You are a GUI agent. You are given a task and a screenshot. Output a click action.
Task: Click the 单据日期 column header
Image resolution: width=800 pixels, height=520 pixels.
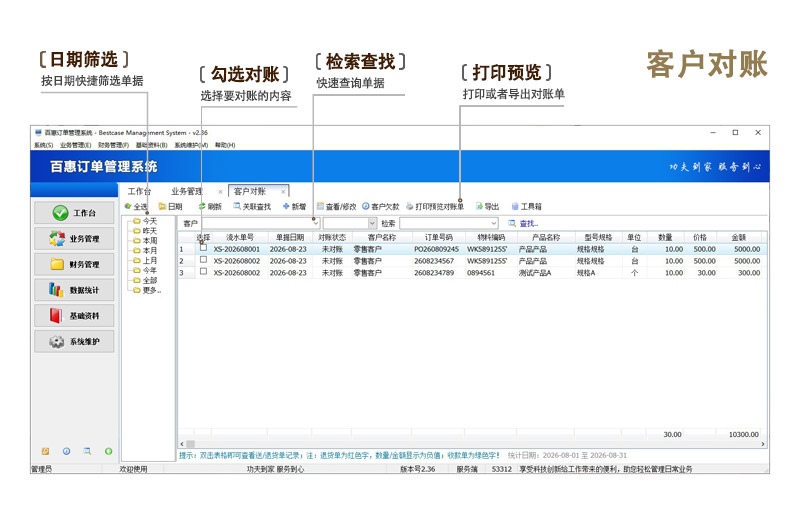coord(290,237)
